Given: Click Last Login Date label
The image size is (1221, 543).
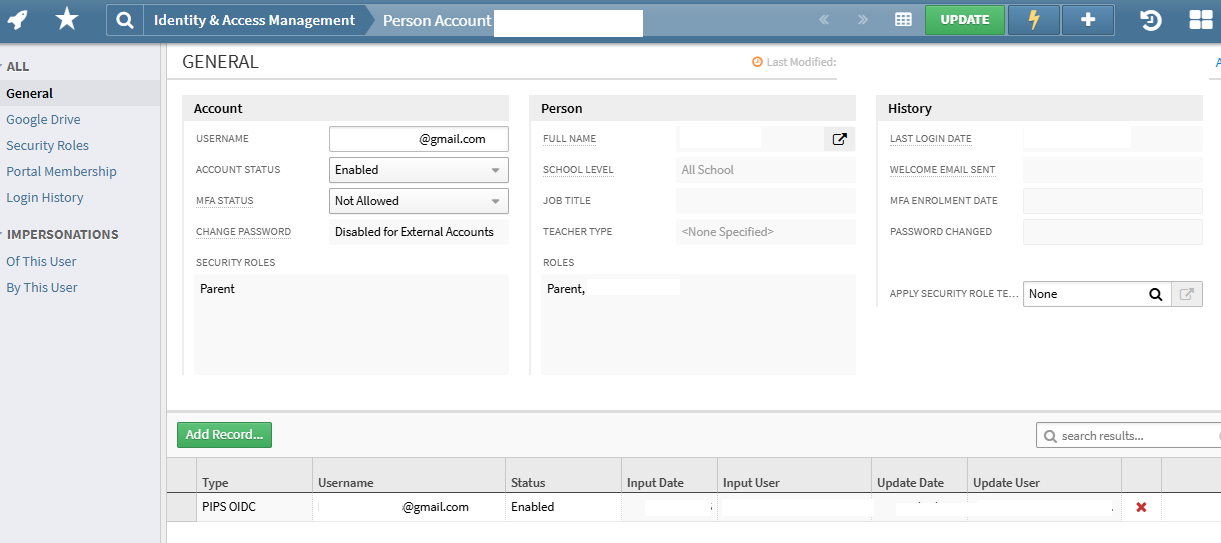Looking at the screenshot, I should click(930, 139).
